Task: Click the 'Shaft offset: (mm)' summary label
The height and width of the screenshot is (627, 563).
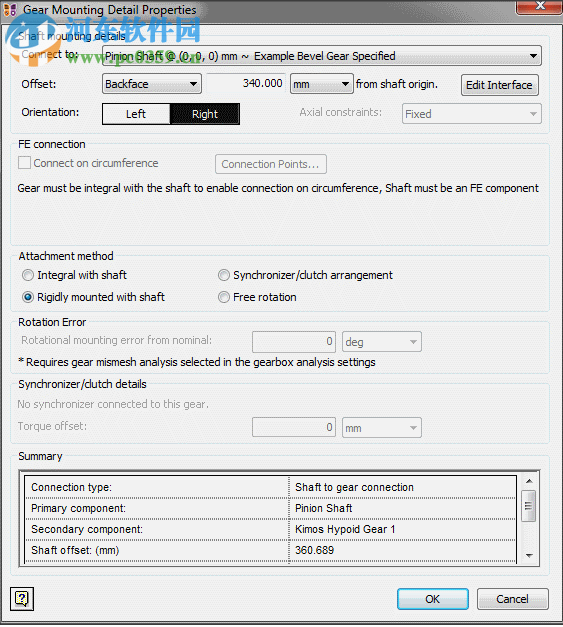Action: [x=75, y=550]
